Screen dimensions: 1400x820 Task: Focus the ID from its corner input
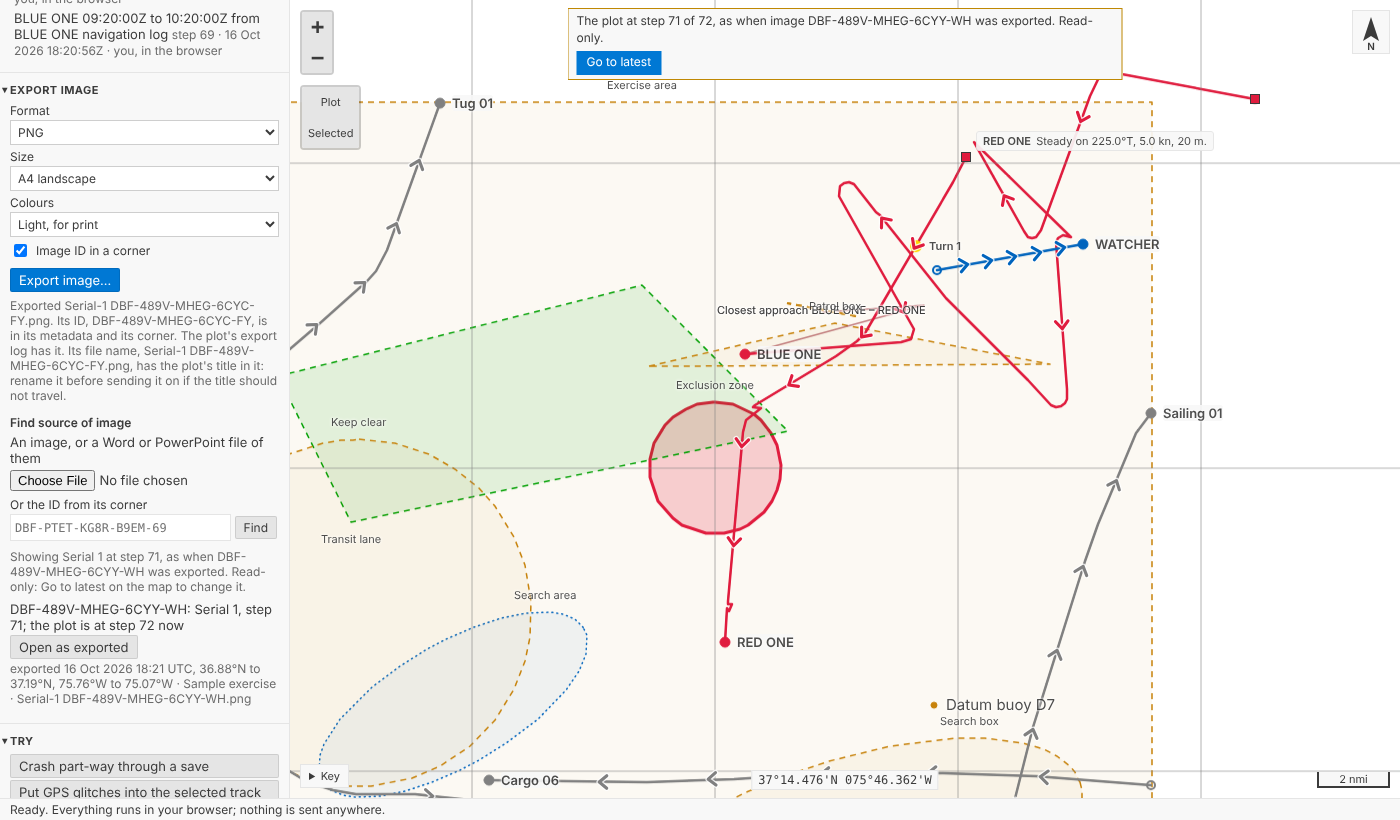click(x=120, y=527)
